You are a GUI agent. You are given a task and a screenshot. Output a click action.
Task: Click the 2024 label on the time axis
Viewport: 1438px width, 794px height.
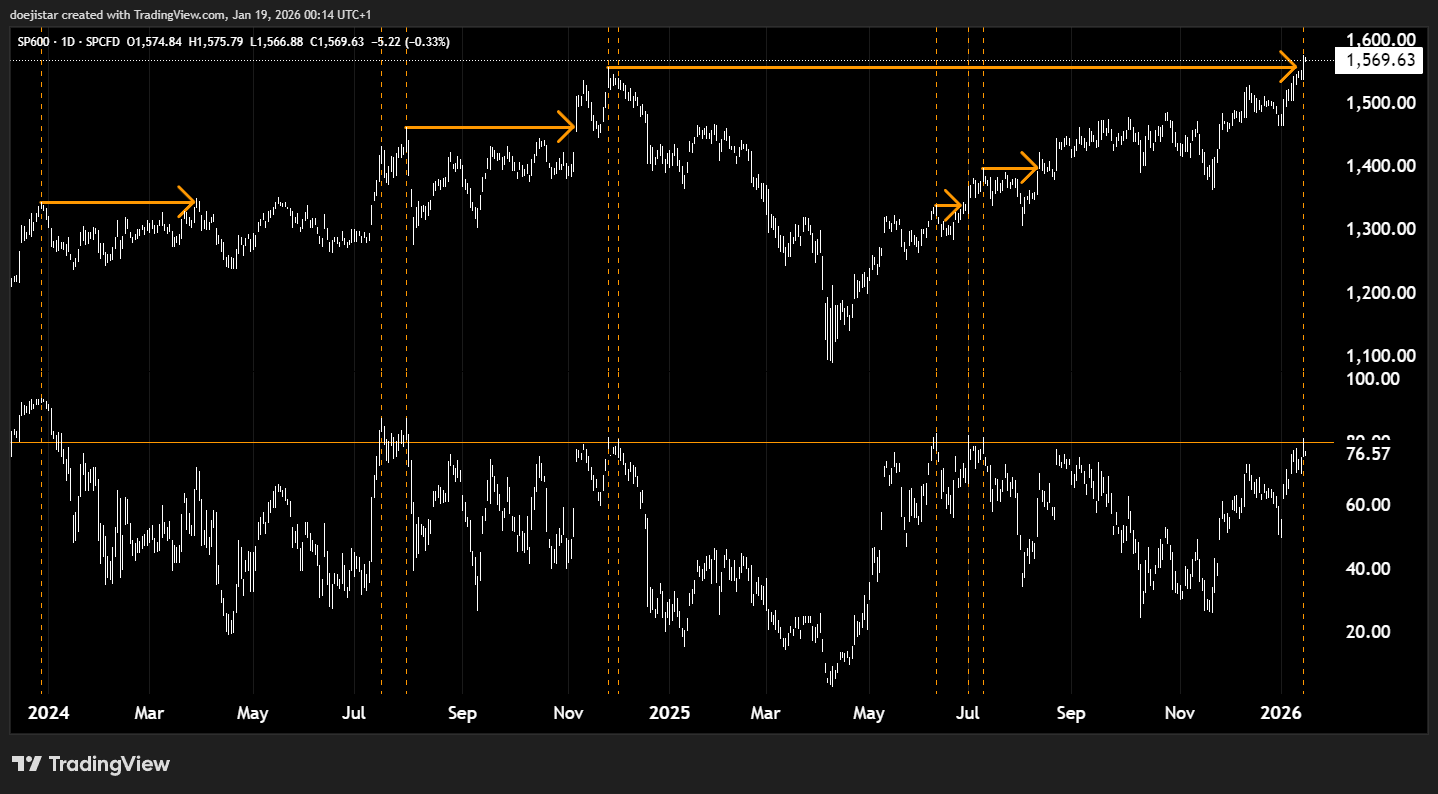point(48,713)
